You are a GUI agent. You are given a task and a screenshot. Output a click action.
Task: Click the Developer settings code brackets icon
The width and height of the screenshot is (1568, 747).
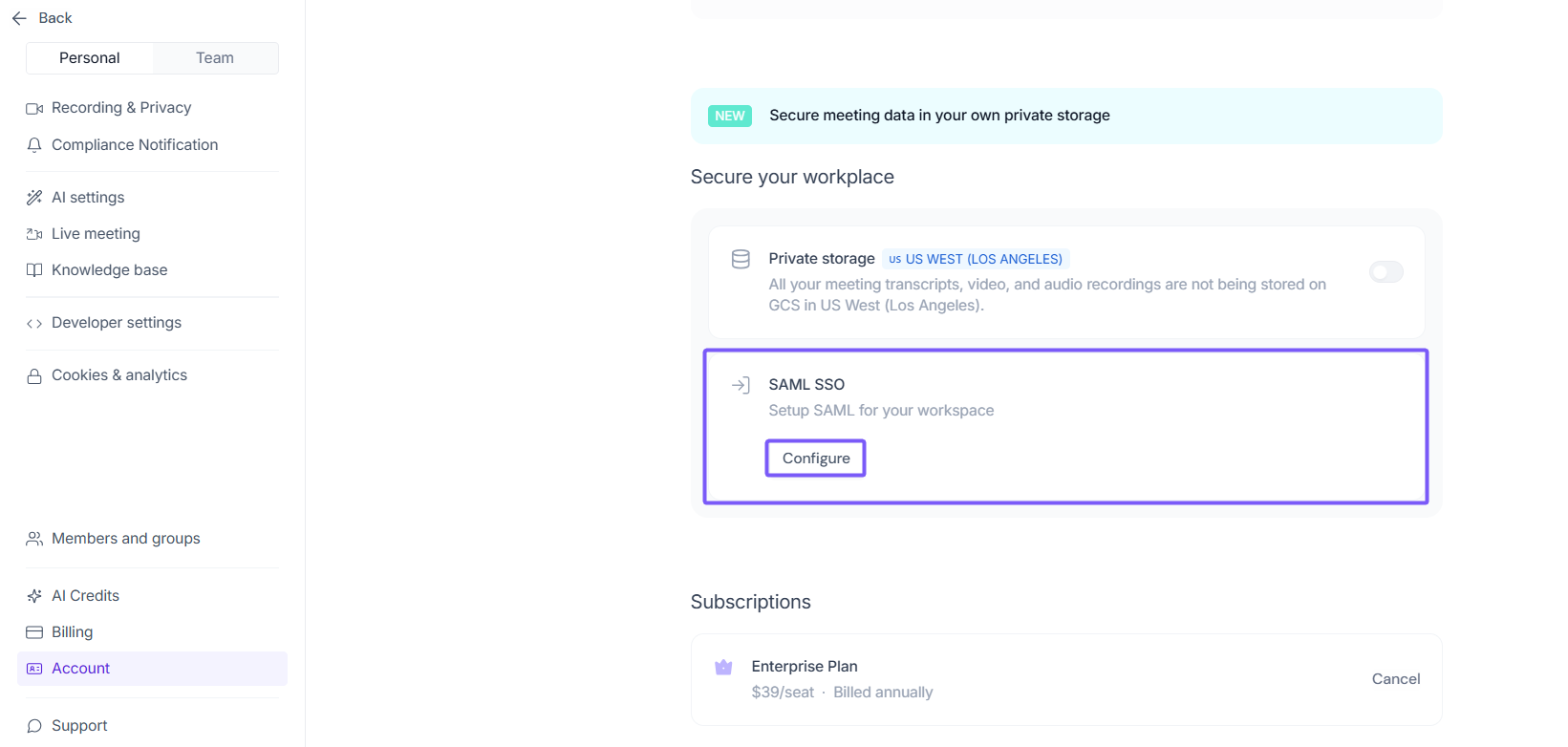(x=34, y=324)
